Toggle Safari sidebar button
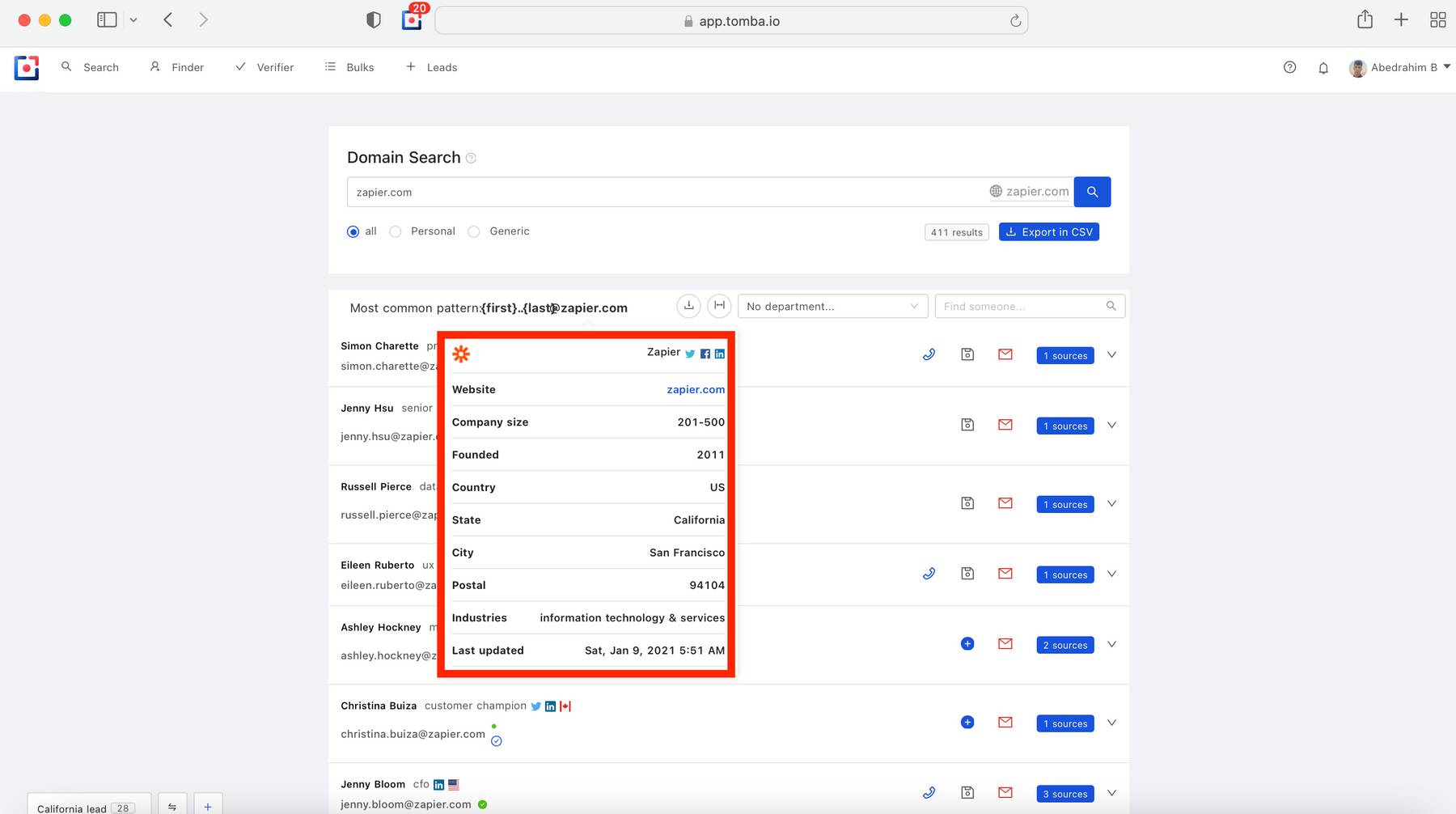 (x=107, y=20)
